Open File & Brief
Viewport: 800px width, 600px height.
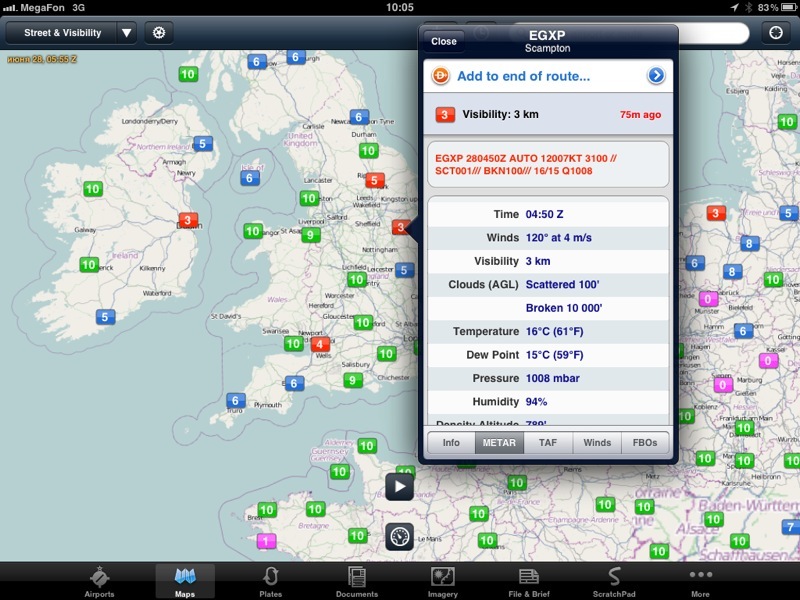click(x=528, y=581)
